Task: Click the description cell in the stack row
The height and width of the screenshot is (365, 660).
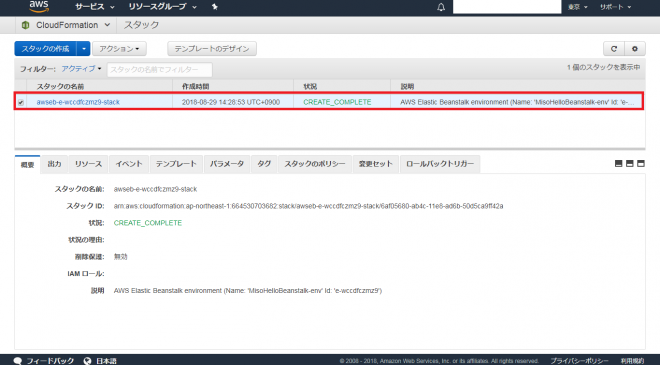Action: (x=517, y=102)
